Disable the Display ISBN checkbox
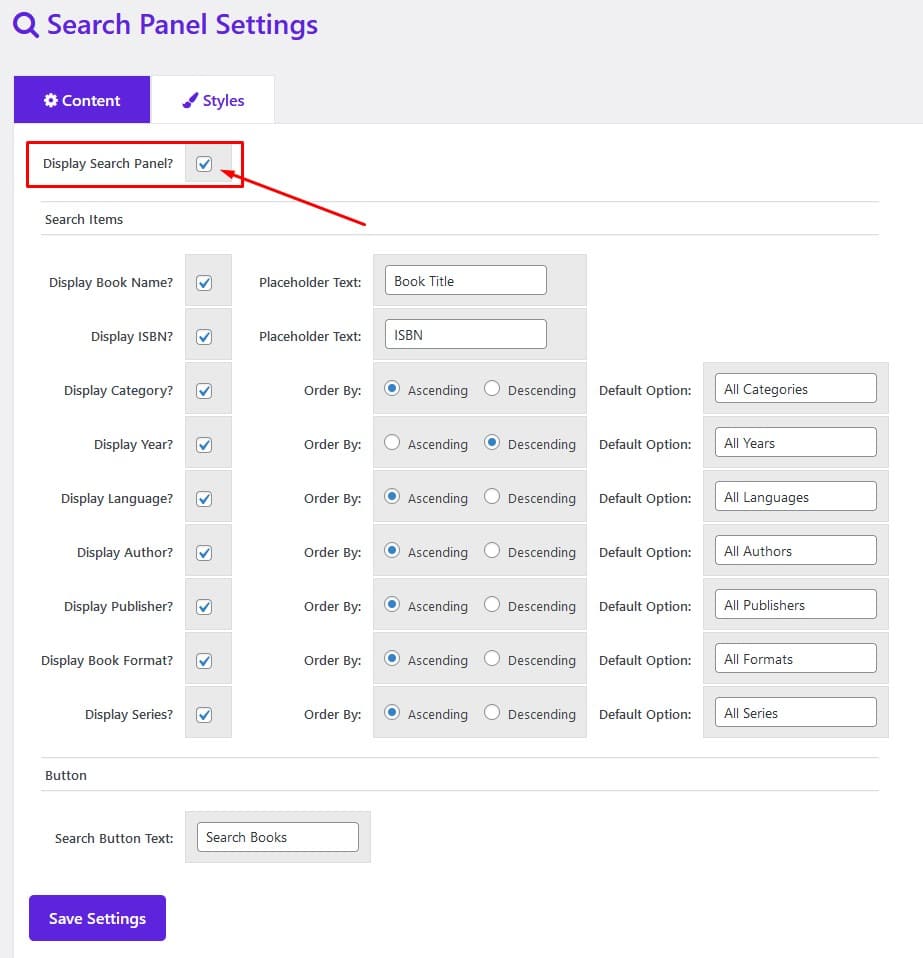Image resolution: width=923 pixels, height=958 pixels. (x=204, y=337)
